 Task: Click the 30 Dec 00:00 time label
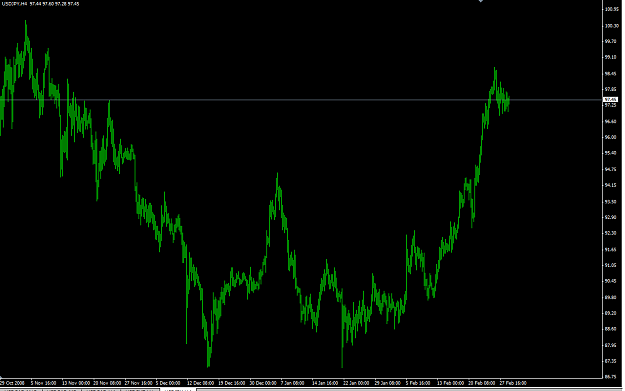(263, 383)
